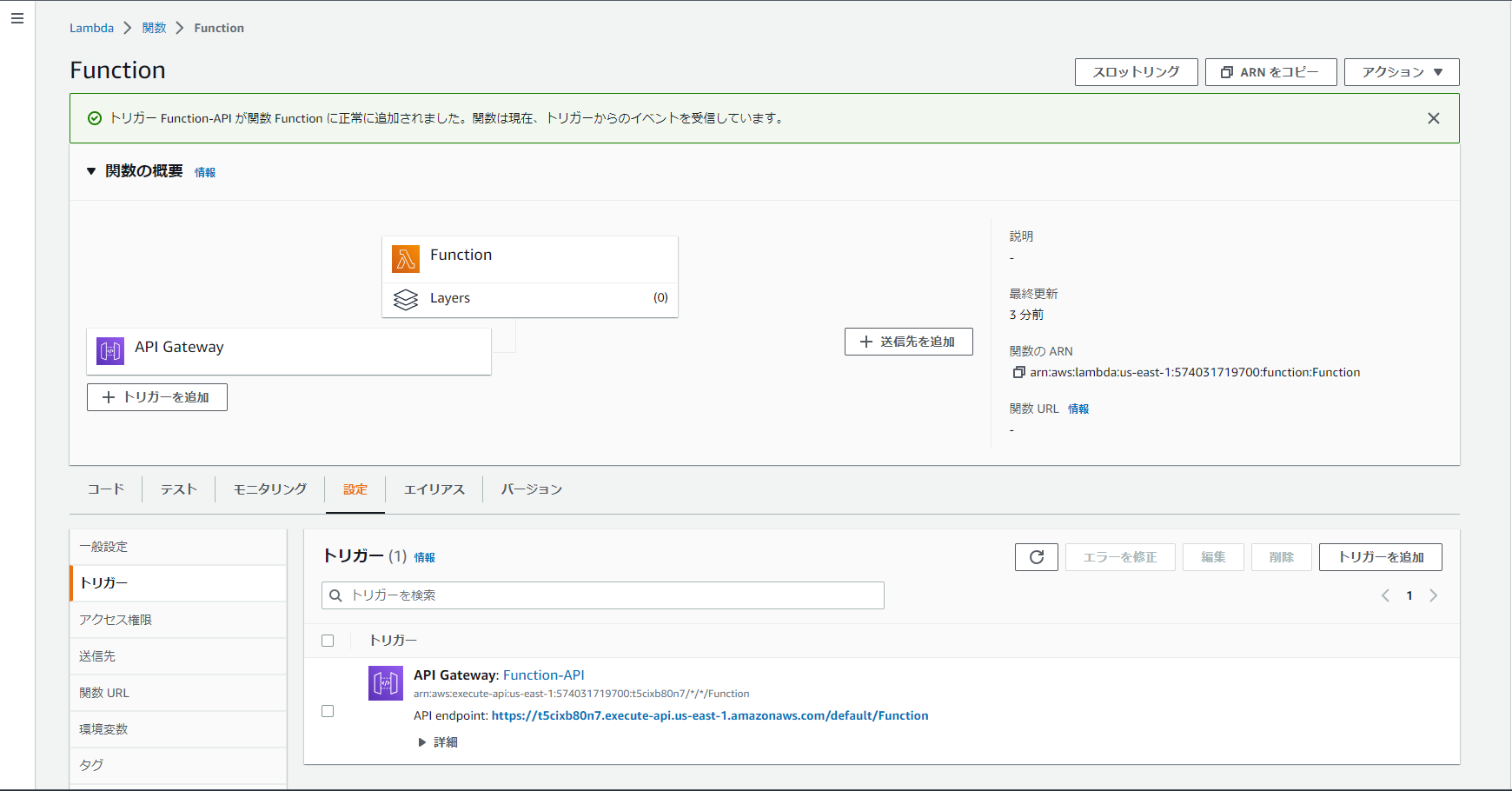This screenshot has height=791, width=1512.
Task: Toggle the select-all checkbox in the trigger table header
Action: 328,640
